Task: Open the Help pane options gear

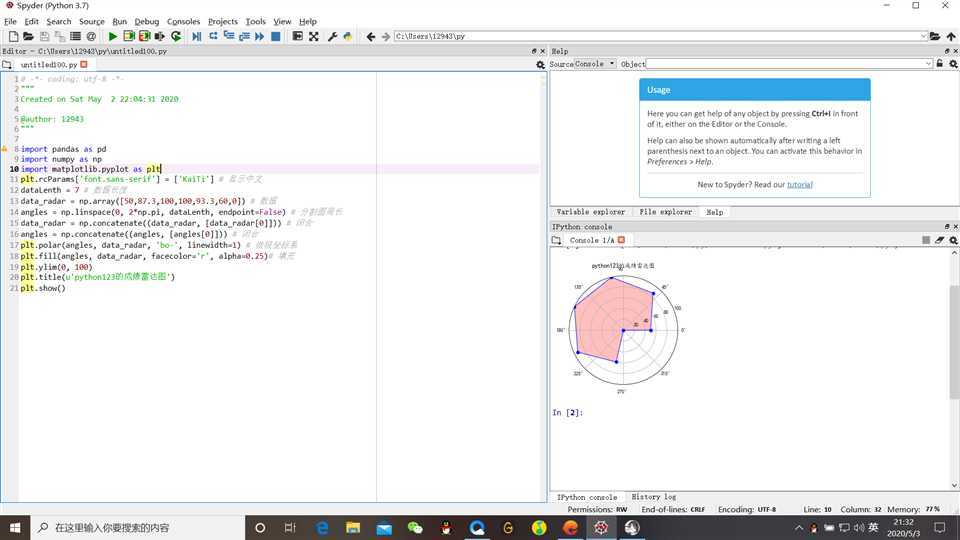Action: click(953, 64)
